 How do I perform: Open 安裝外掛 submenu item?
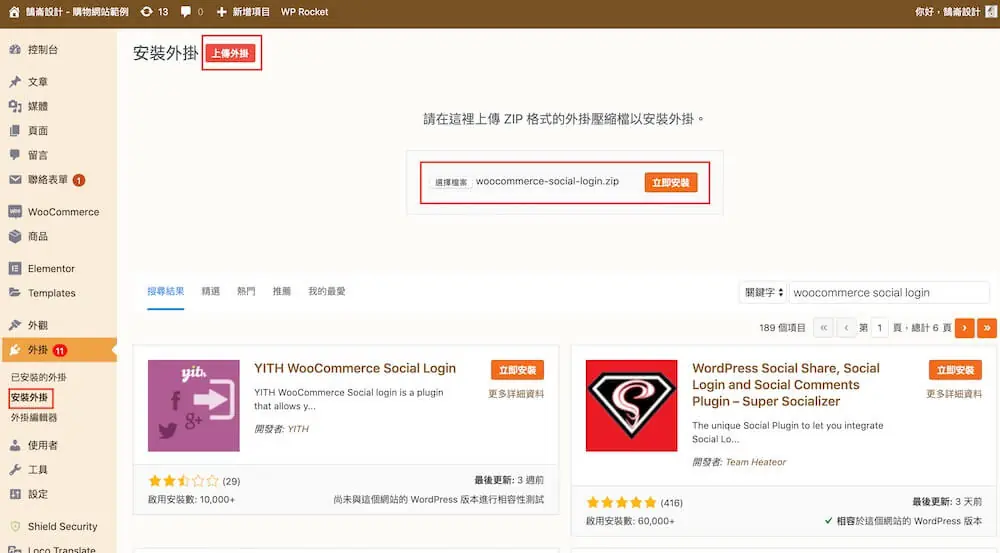pos(29,397)
